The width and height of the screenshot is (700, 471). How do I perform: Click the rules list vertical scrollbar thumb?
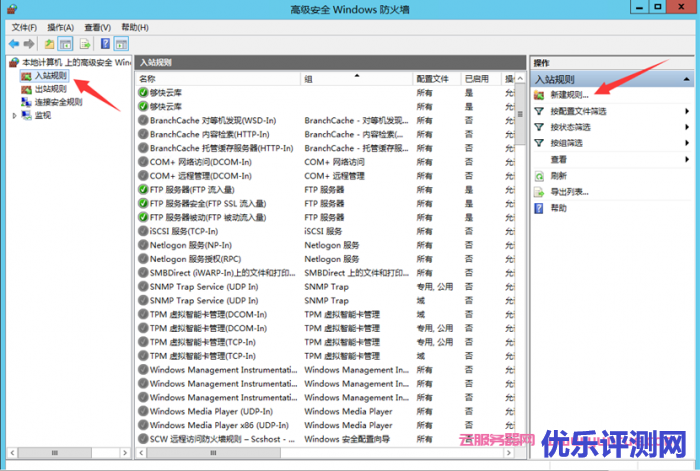520,114
